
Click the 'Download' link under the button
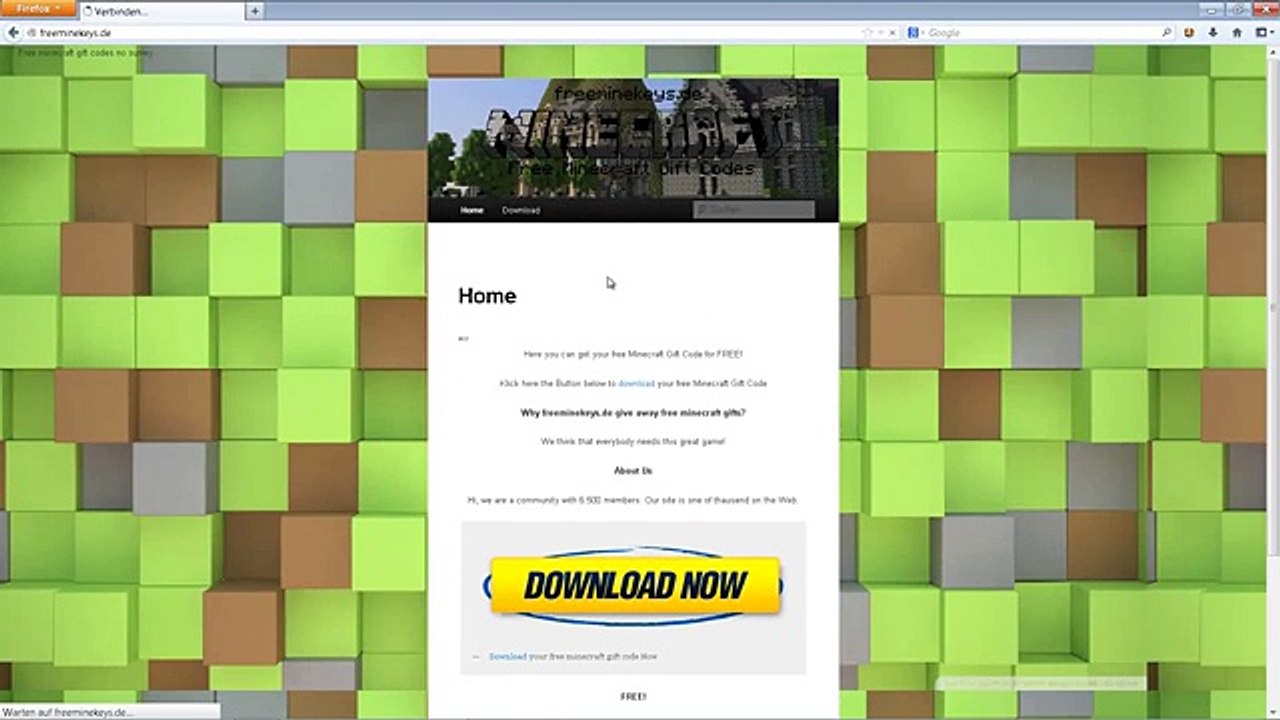pos(507,657)
